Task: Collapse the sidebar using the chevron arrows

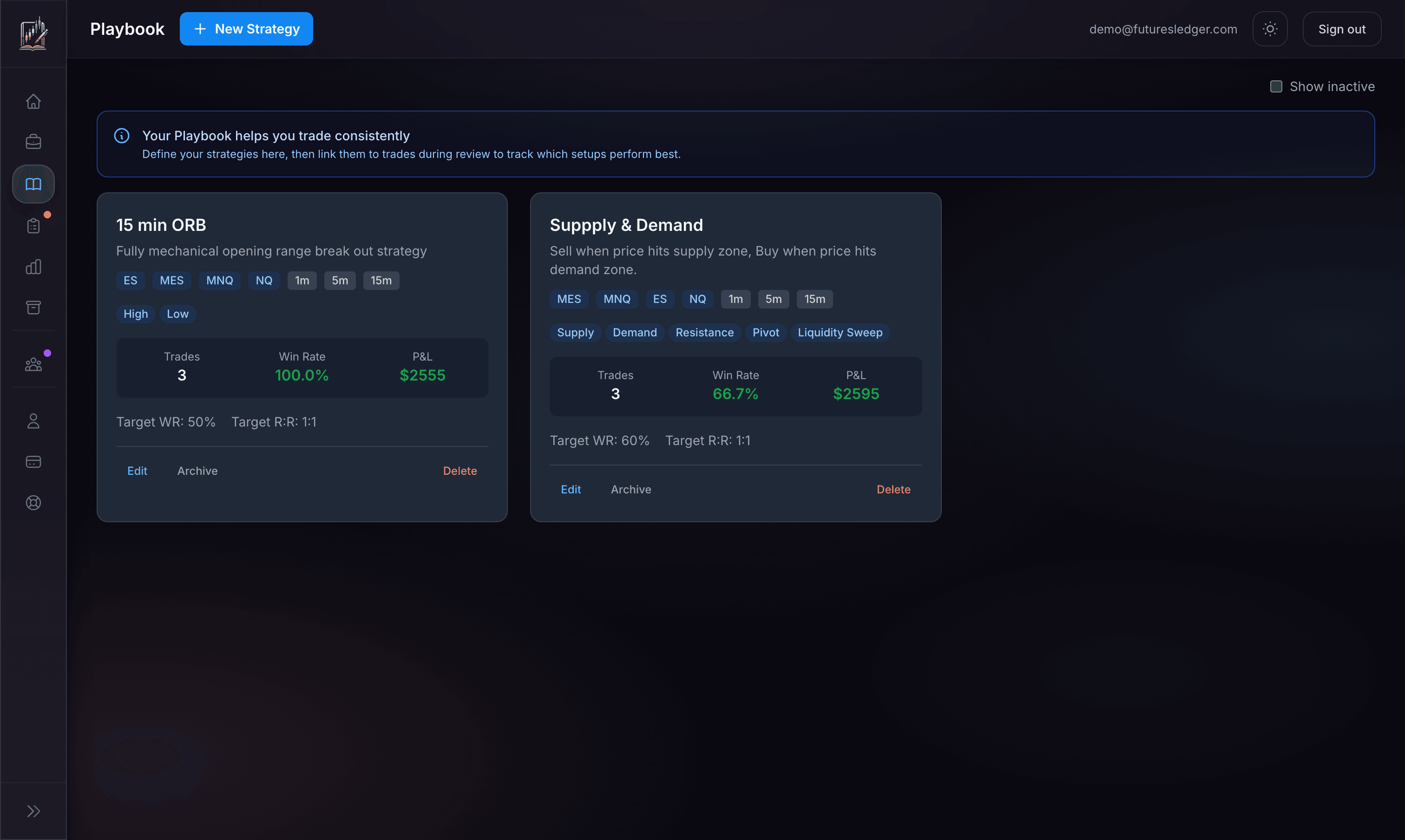Action: tap(33, 811)
